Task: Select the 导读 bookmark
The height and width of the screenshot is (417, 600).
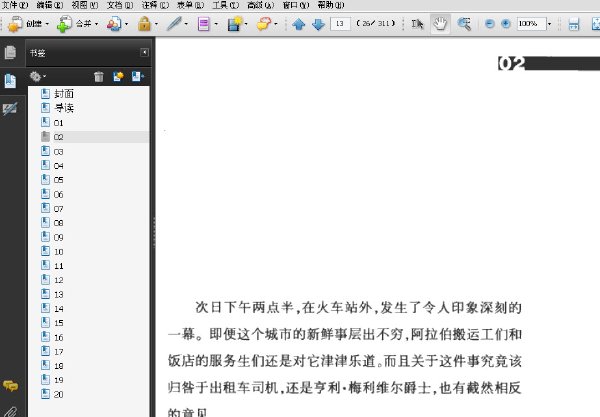Action: tap(64, 108)
